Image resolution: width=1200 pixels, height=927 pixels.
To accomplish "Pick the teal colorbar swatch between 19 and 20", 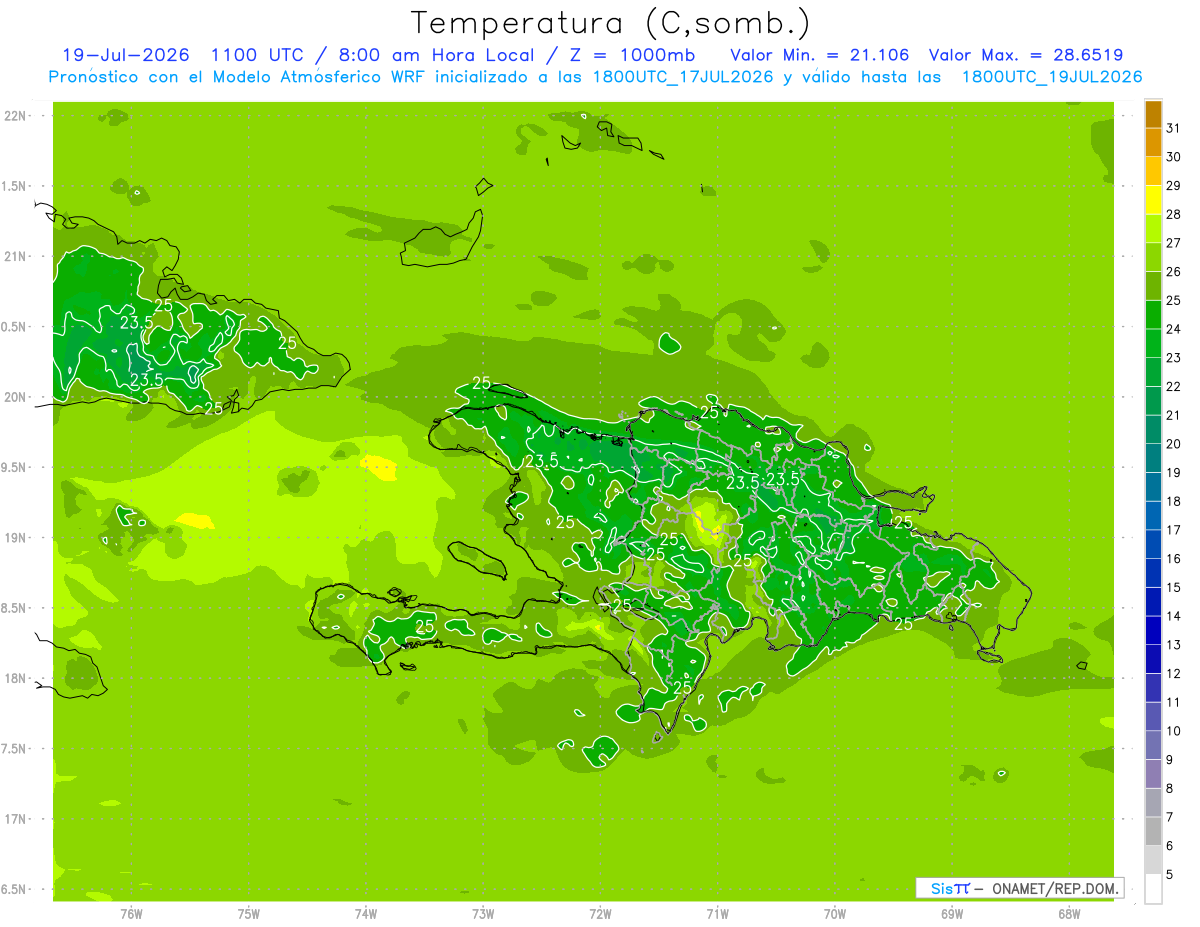I will pos(1153,458).
